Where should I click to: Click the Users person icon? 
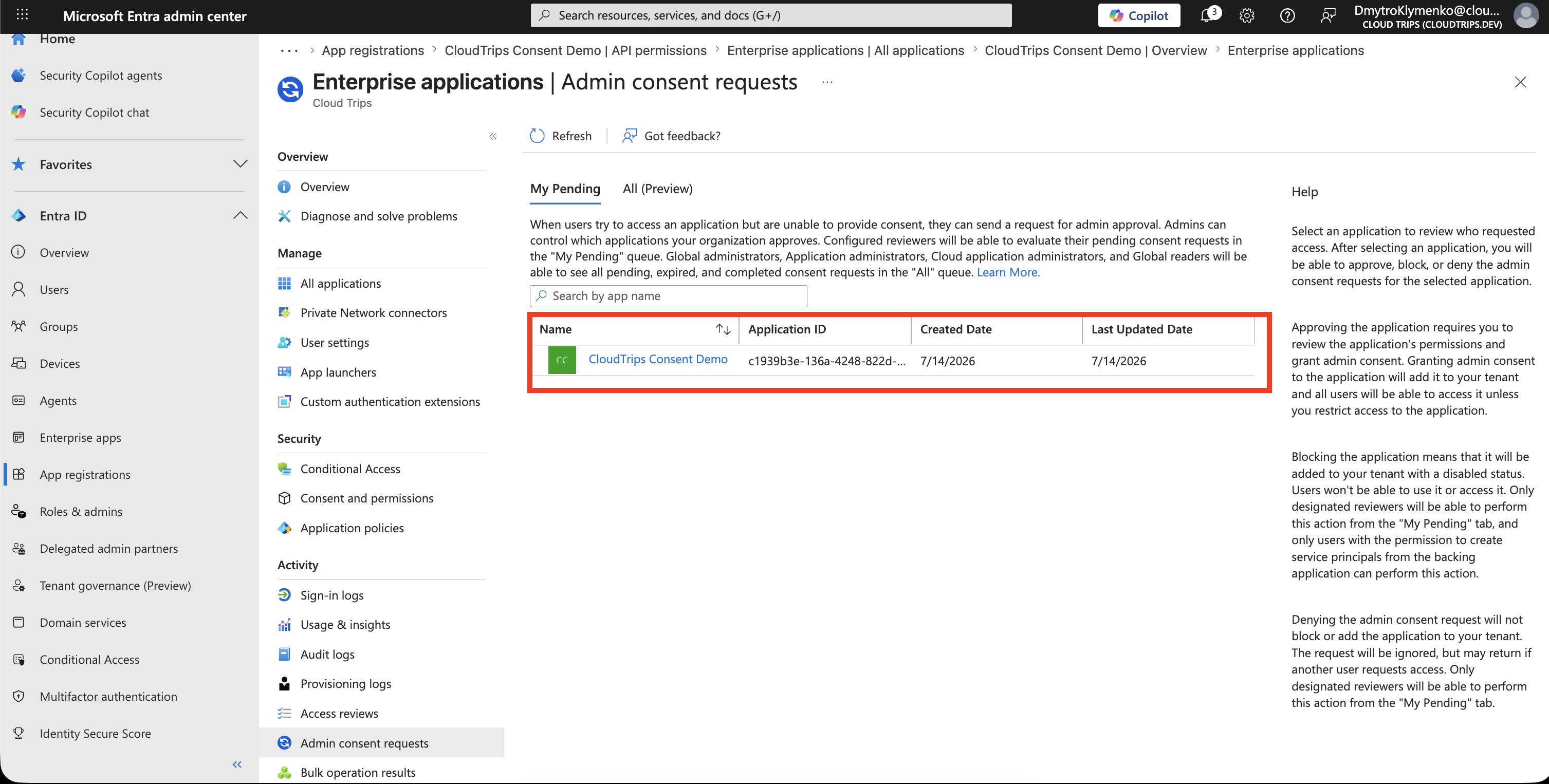pyautogui.click(x=19, y=289)
